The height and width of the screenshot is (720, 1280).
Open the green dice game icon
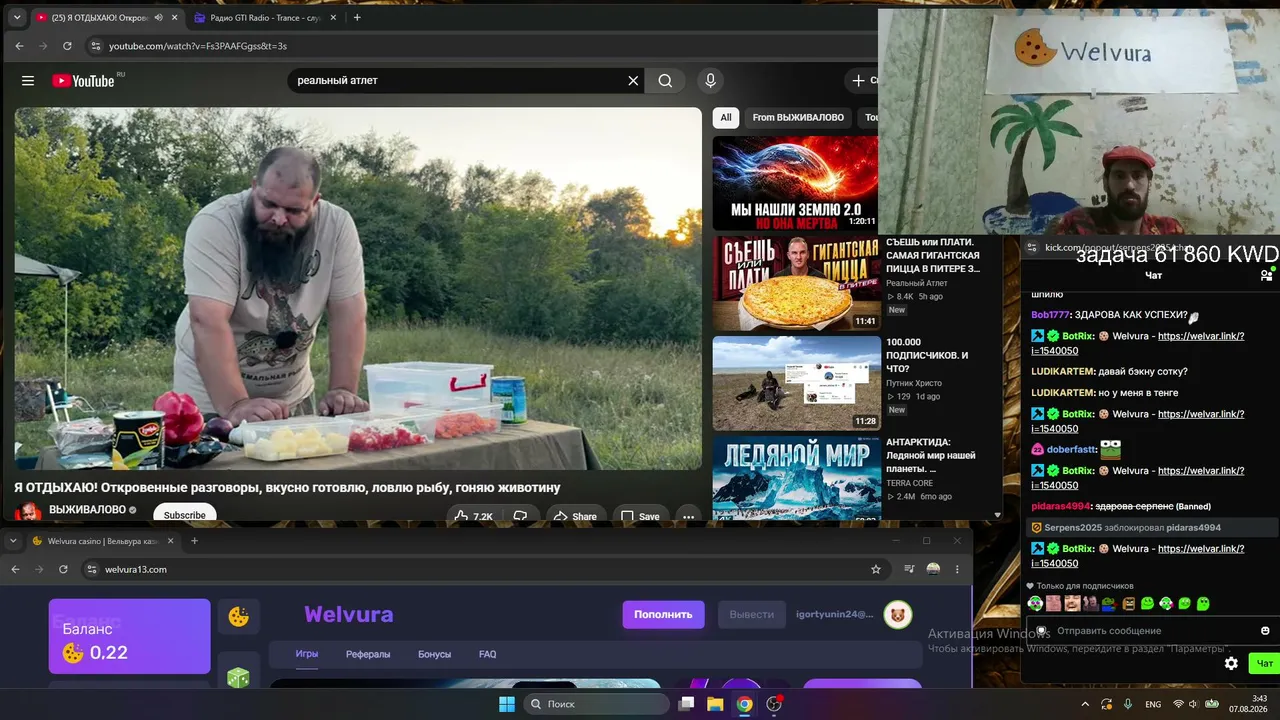point(238,678)
